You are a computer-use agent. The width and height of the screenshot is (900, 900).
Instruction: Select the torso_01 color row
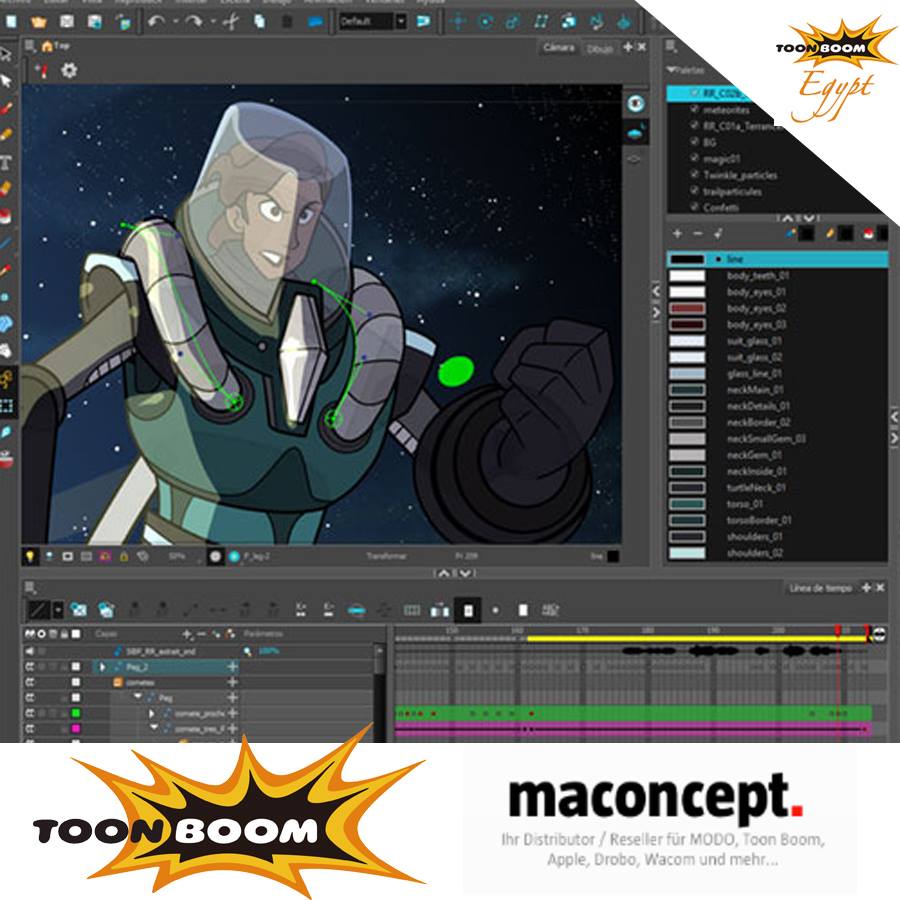[777, 504]
